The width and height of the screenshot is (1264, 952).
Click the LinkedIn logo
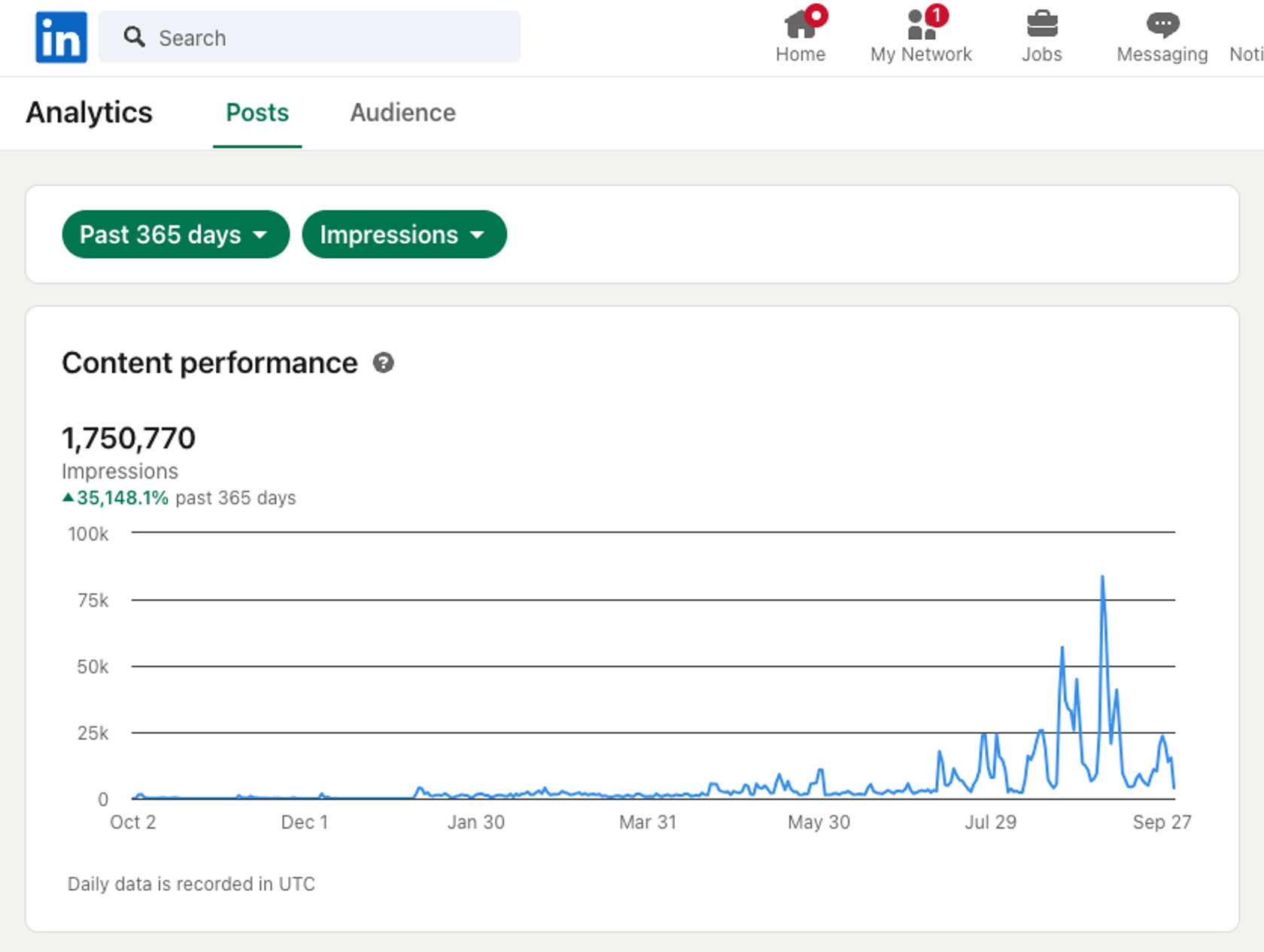coord(61,37)
